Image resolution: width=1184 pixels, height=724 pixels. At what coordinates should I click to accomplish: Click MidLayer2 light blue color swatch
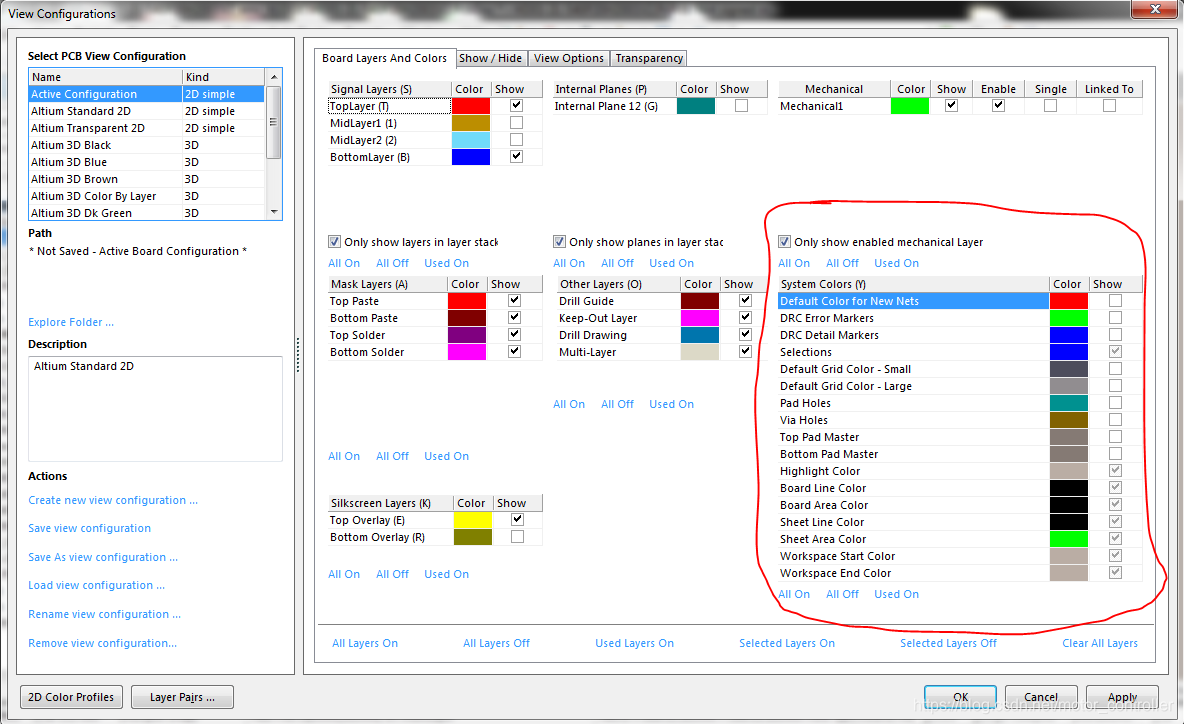point(470,140)
